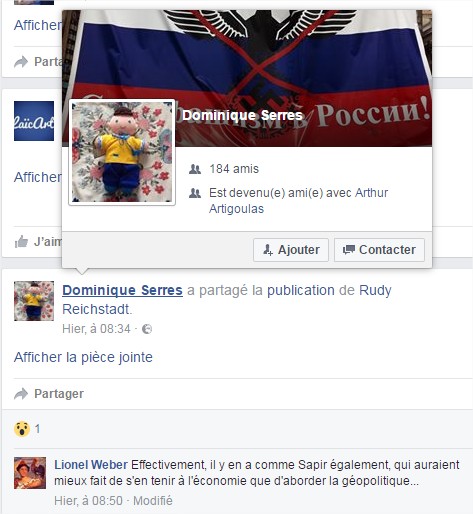Open the 184 amis friends list
The image size is (473, 514).
pos(234,169)
